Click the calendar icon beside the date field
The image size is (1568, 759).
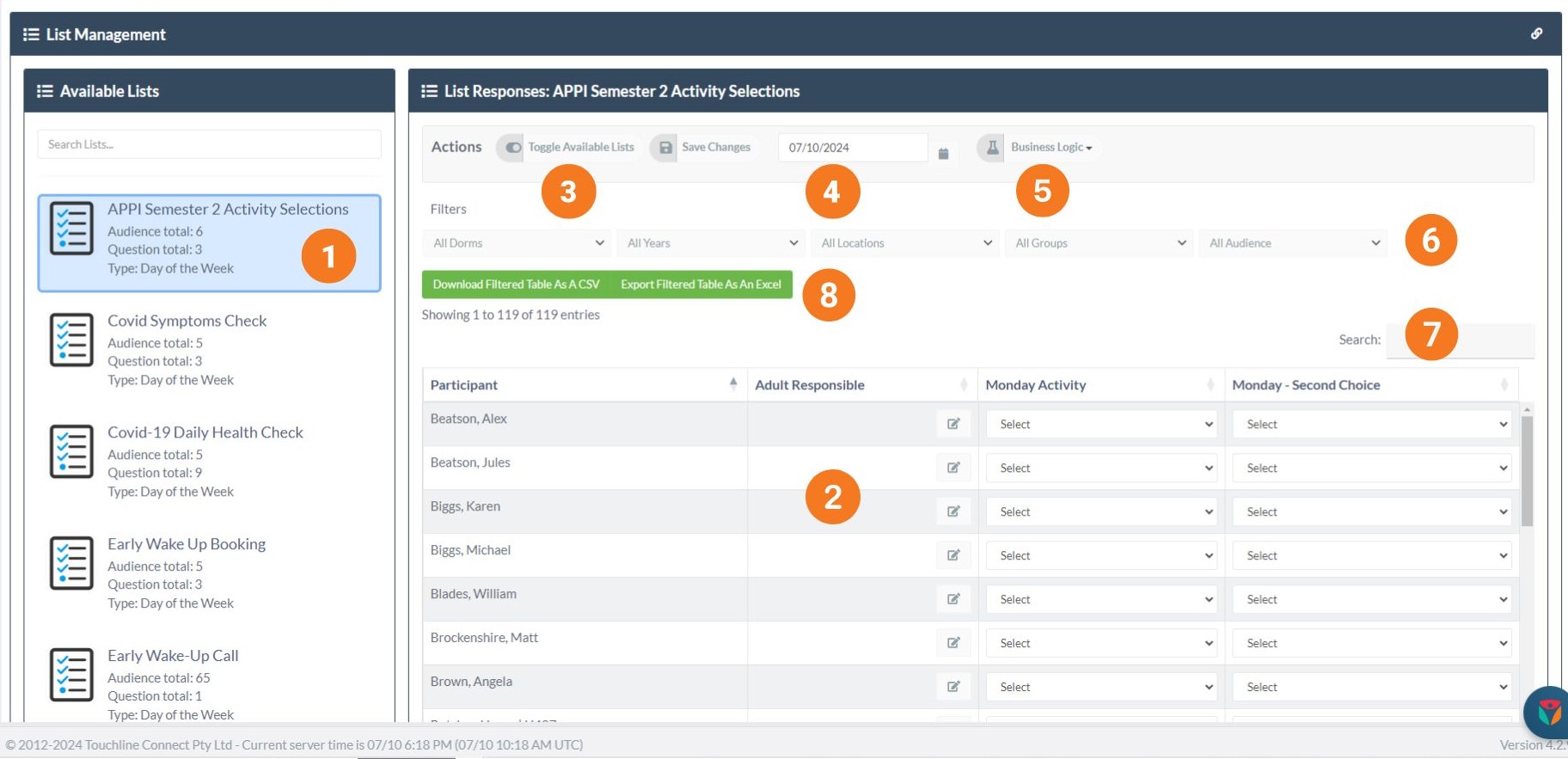943,153
